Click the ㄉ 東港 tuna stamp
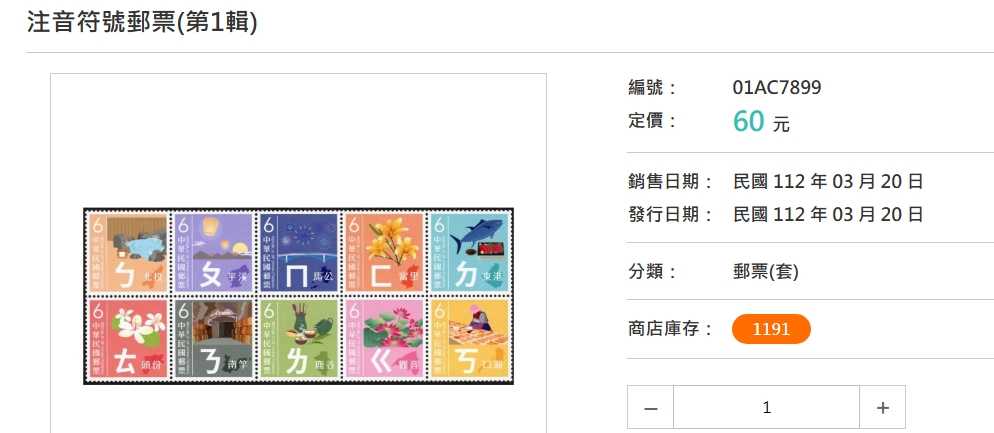The width and height of the screenshot is (994, 433). point(468,252)
